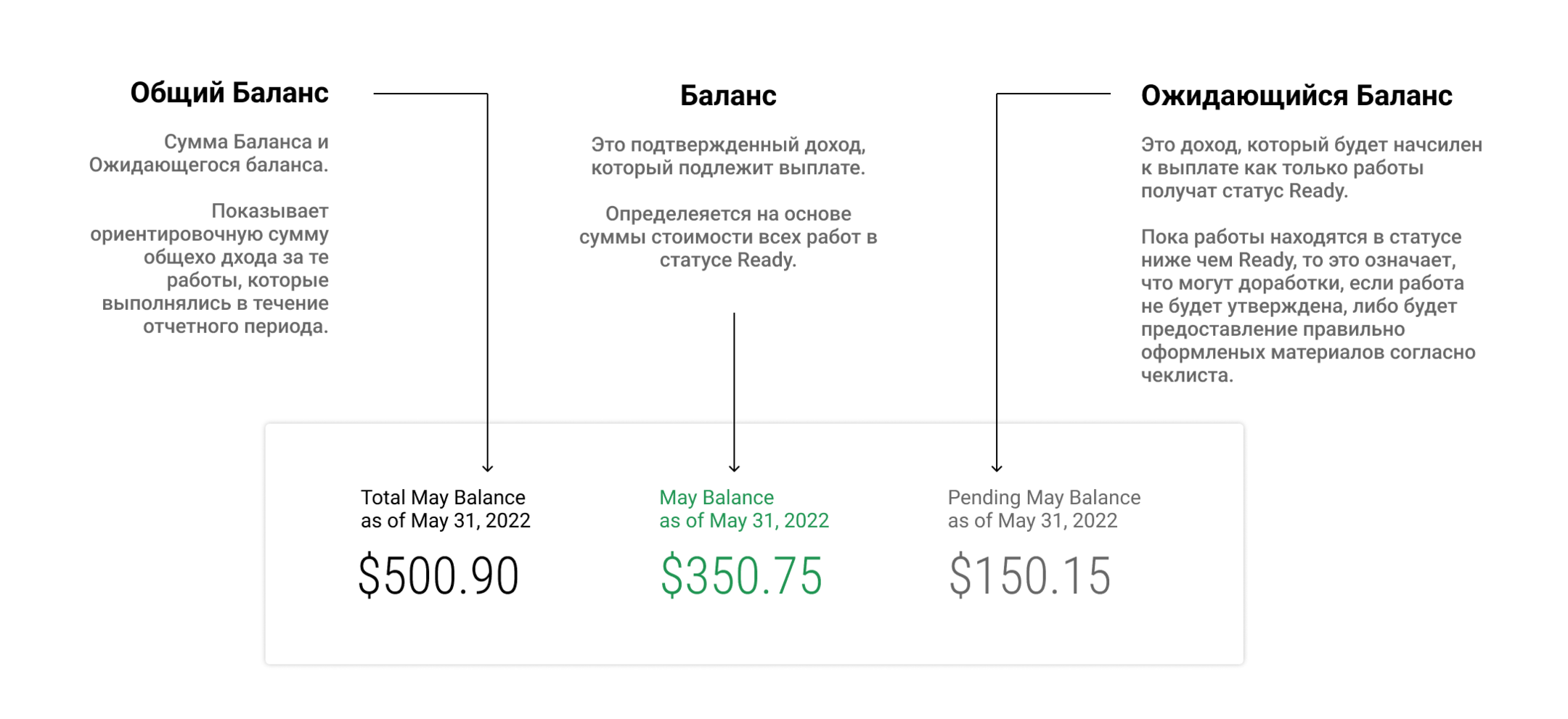Click the green $350.75 balance amount
Viewport: 1568px width, 719px height.
(740, 575)
